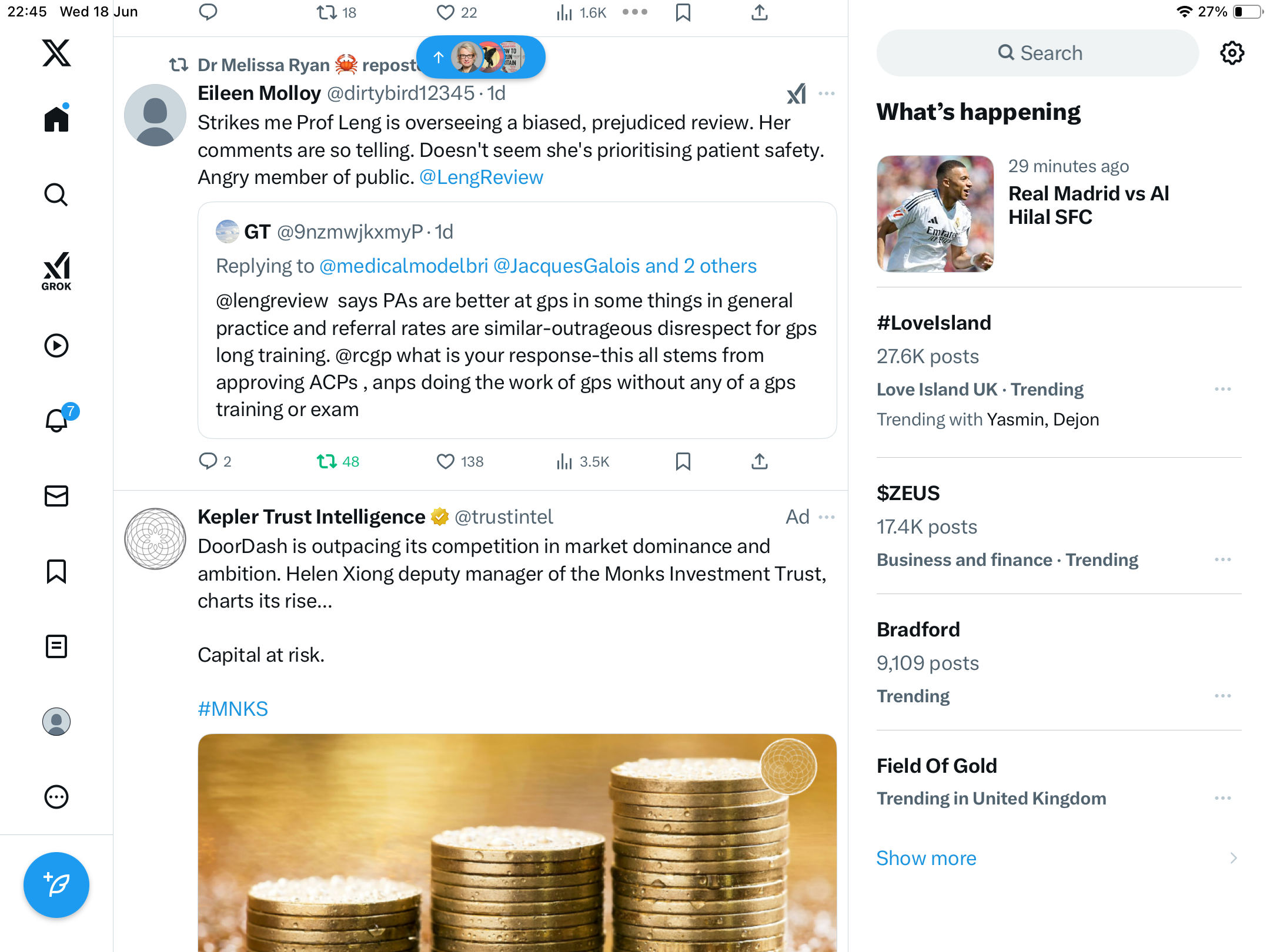This screenshot has height=952, width=1270.
Task: Click the Search field
Action: click(1038, 53)
